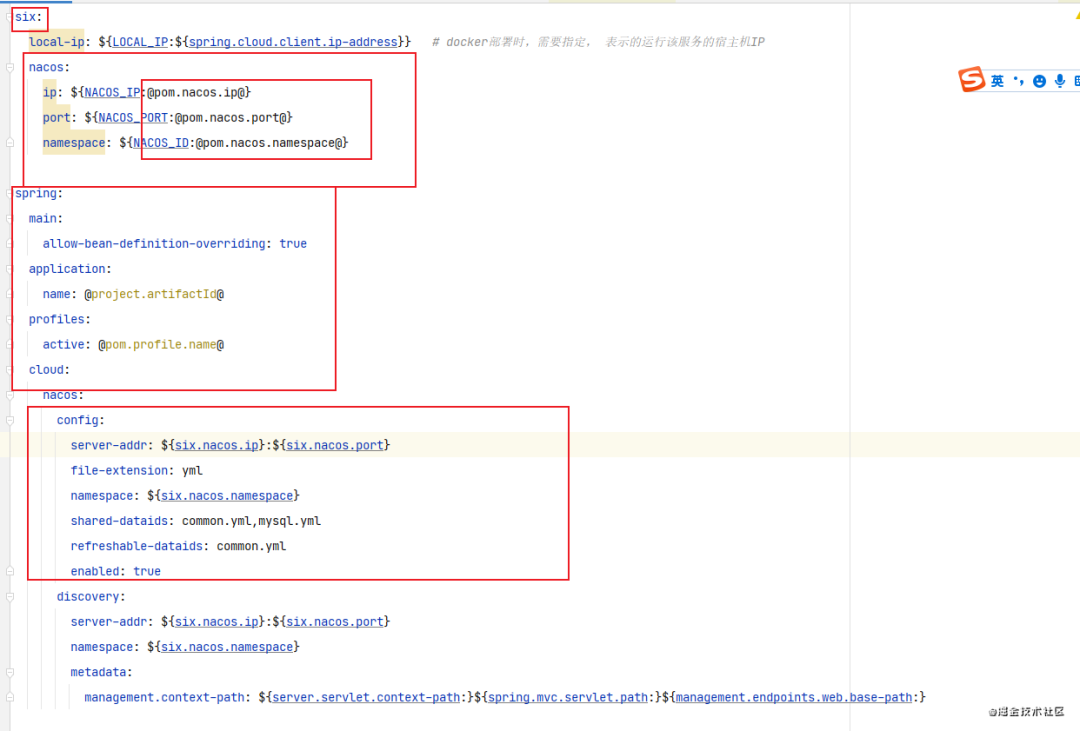
Task: Click the shared-dataids key
Action: coord(119,521)
